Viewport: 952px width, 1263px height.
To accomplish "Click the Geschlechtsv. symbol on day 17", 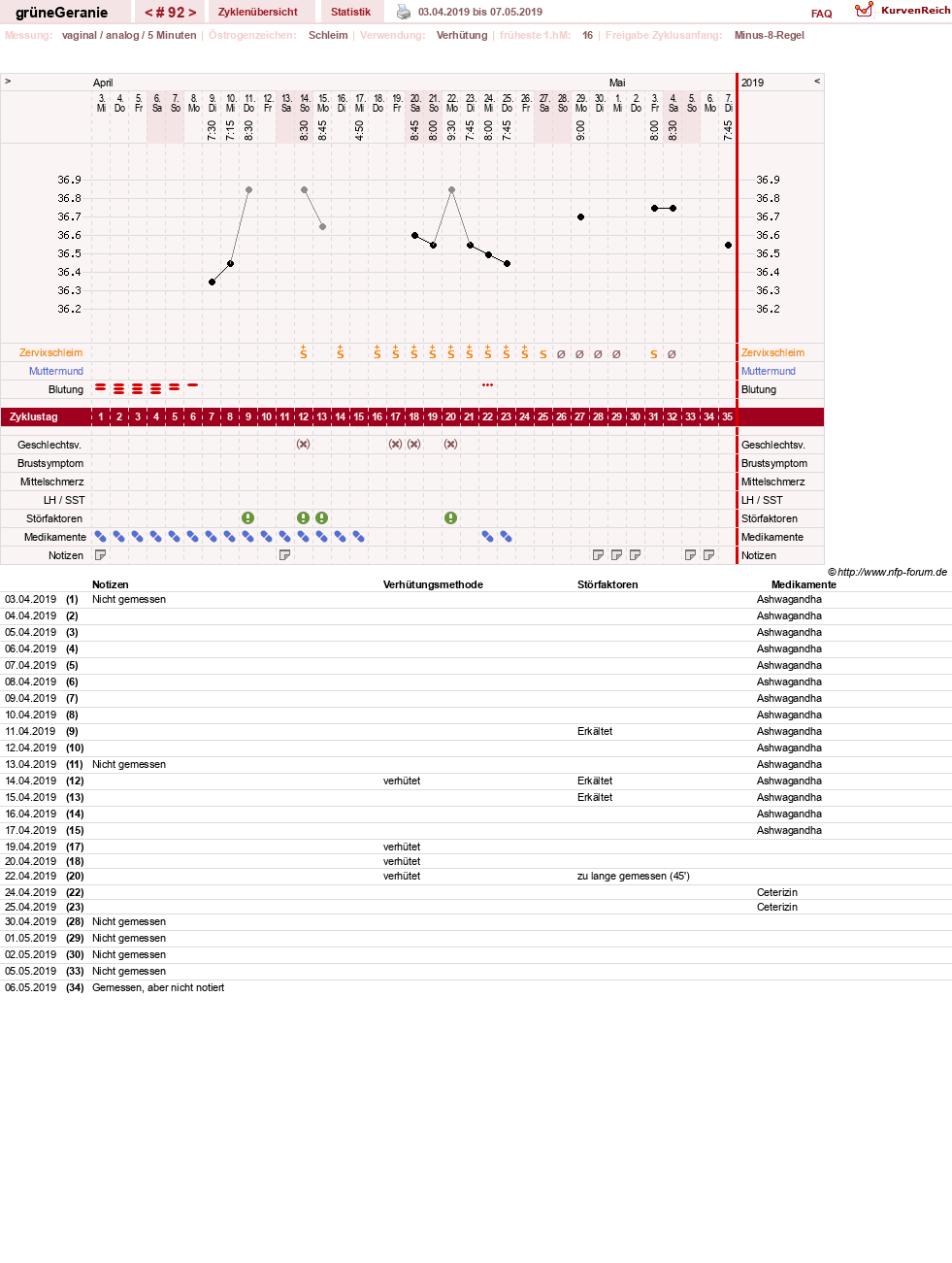I will pyautogui.click(x=396, y=445).
